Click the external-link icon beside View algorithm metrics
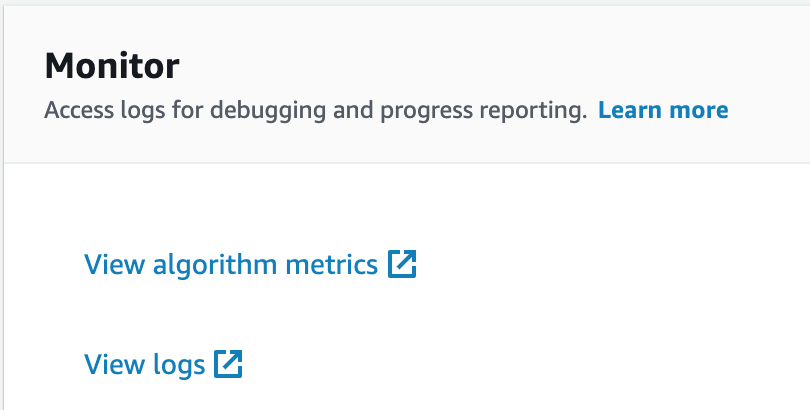 coord(402,264)
